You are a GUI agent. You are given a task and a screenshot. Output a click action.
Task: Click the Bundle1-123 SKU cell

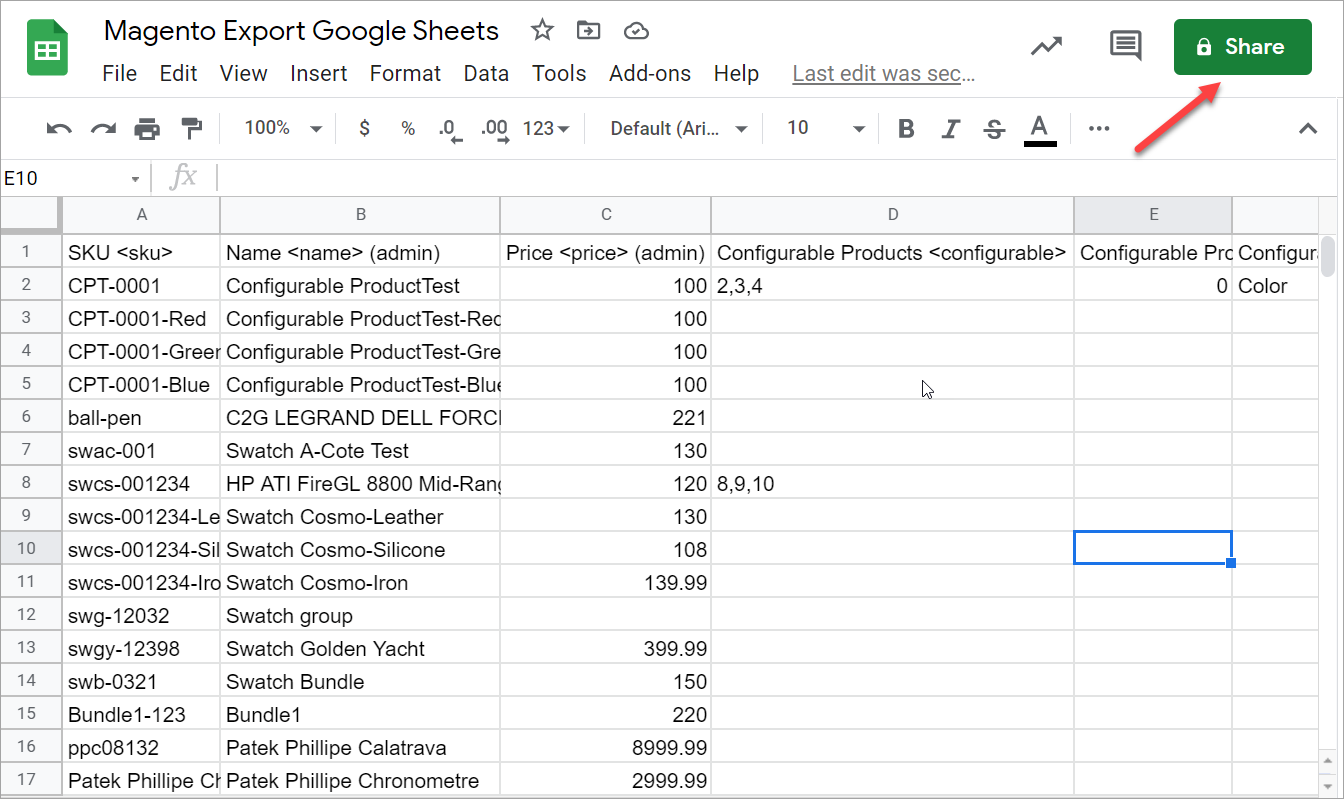141,715
